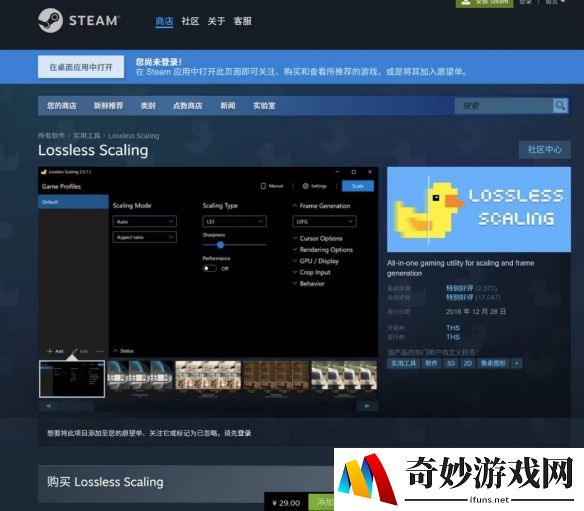Screen dimensions: 584x511
Task: Click Lossless Scaling in the breadcrumb
Action: coord(134,136)
